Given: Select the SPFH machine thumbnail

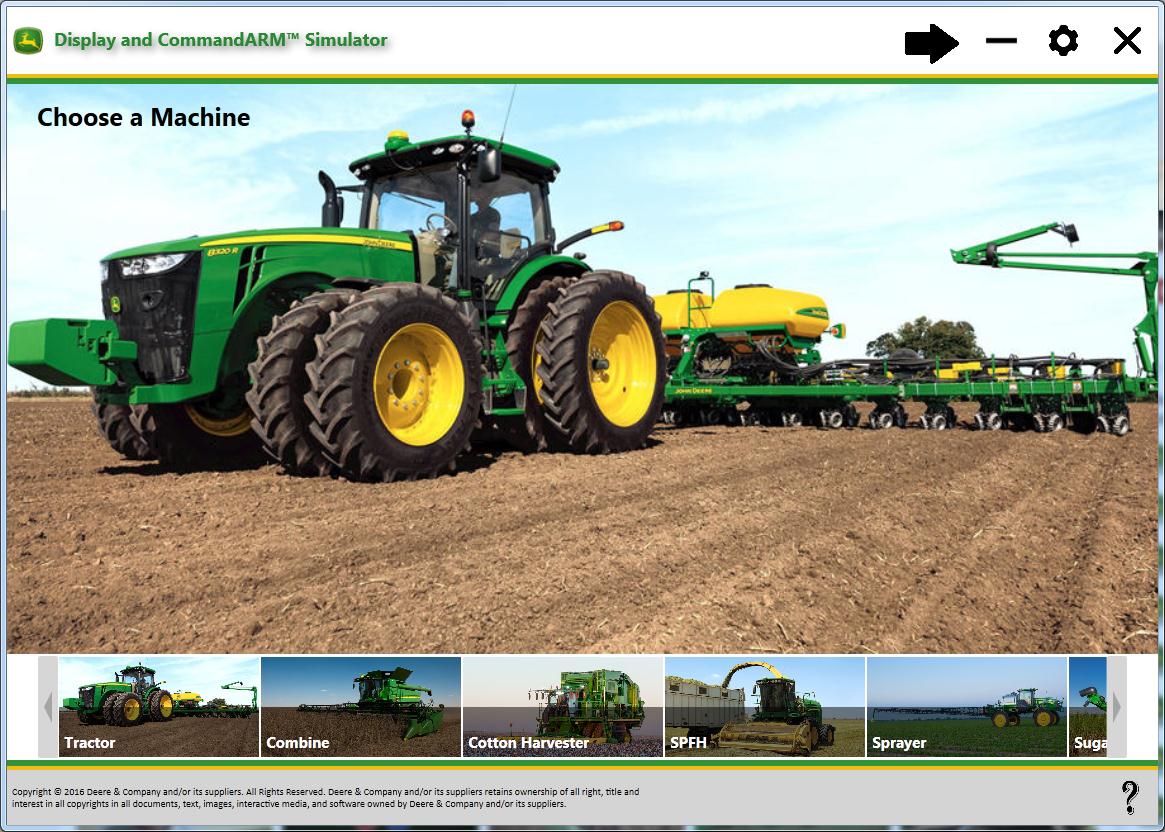Looking at the screenshot, I should [x=765, y=706].
